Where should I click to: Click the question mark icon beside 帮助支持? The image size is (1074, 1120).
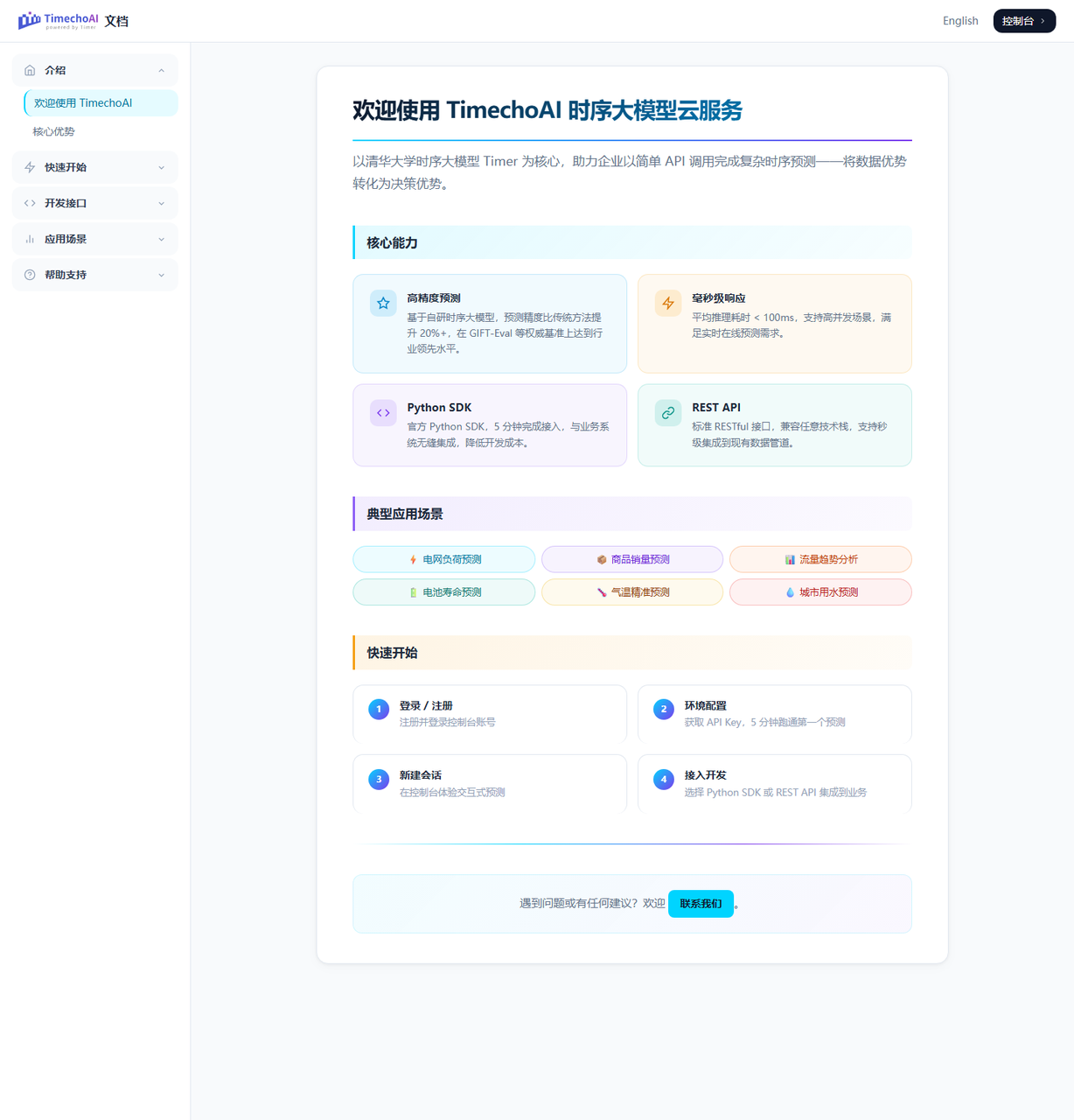click(30, 275)
